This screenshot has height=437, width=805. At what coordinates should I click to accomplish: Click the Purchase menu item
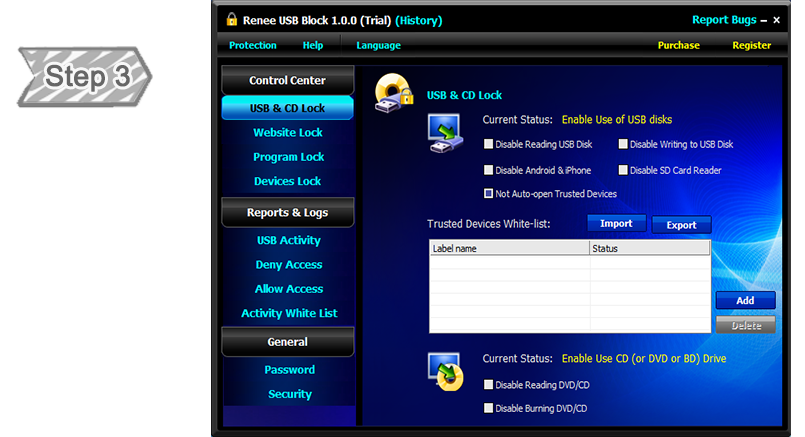pos(679,45)
